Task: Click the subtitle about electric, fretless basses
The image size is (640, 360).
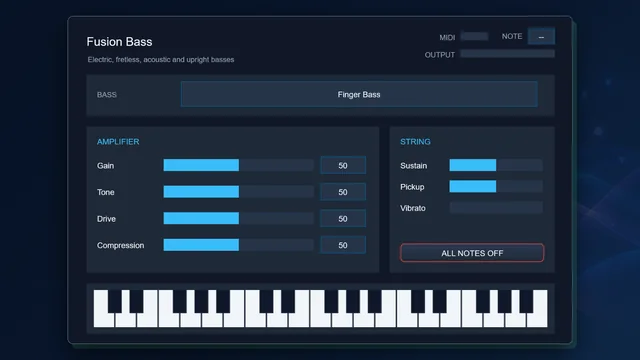Action: click(x=161, y=60)
